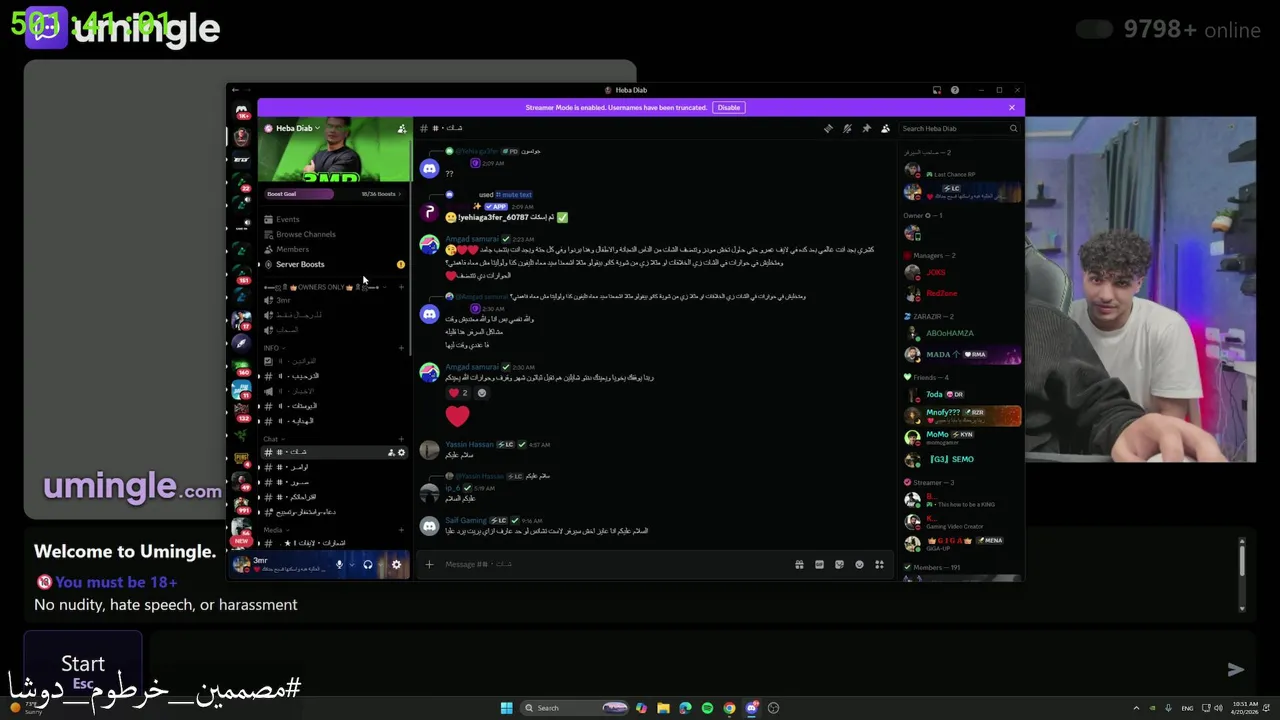The height and width of the screenshot is (720, 1280).
Task: Open settings gear on selected chat channel
Action: pyautogui.click(x=401, y=452)
